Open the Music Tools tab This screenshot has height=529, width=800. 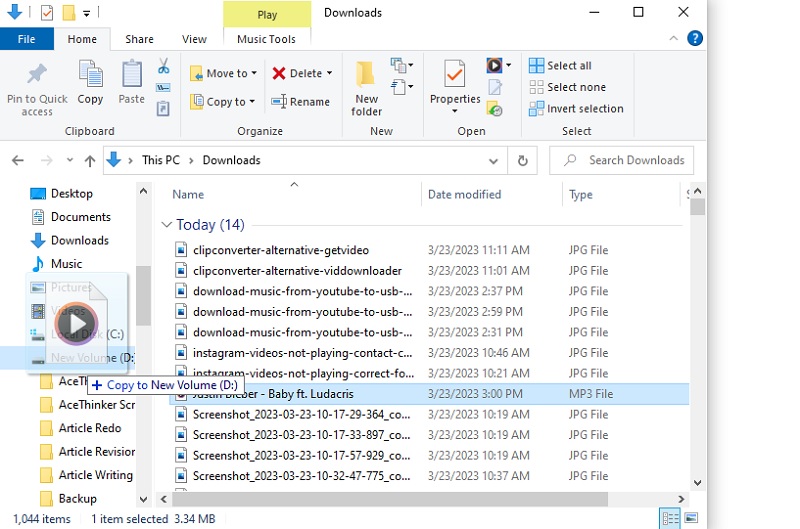pos(266,39)
